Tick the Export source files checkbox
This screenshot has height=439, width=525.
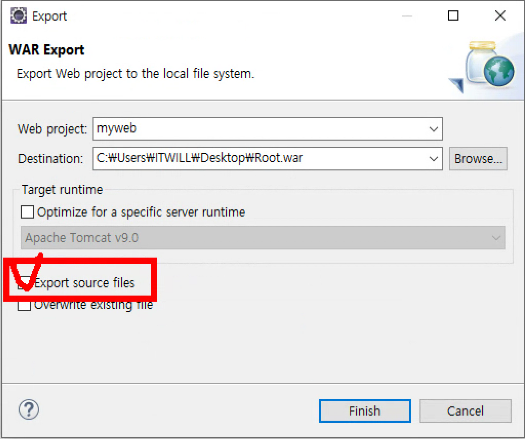coord(24,283)
